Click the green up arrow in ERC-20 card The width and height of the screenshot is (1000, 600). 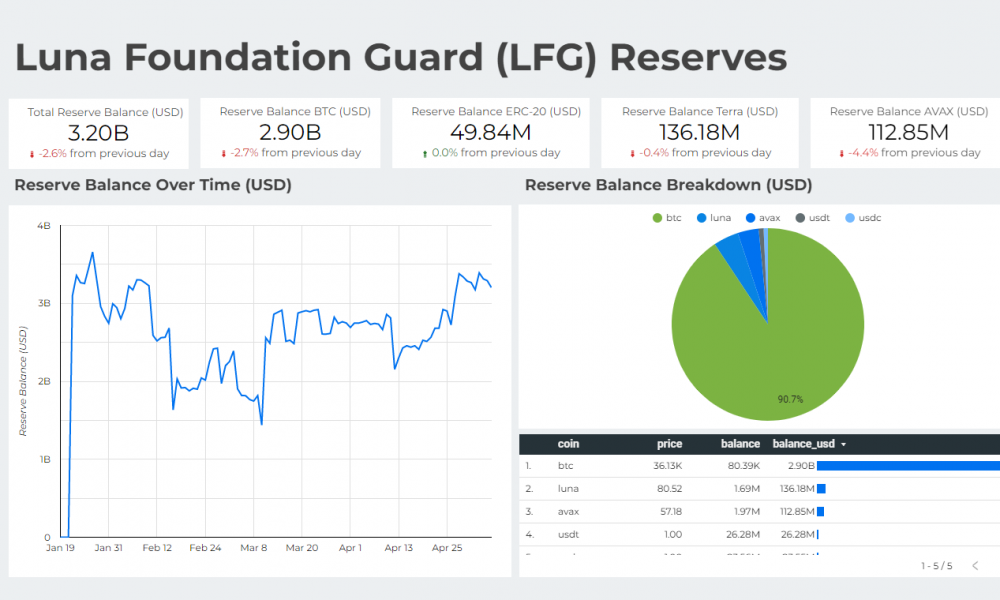point(425,154)
